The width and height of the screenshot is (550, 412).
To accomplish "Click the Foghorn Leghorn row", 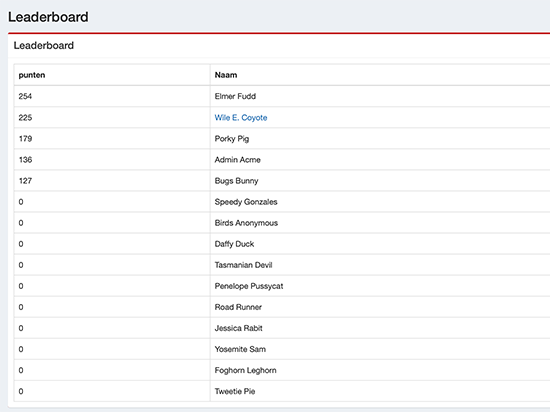I will [x=282, y=370].
